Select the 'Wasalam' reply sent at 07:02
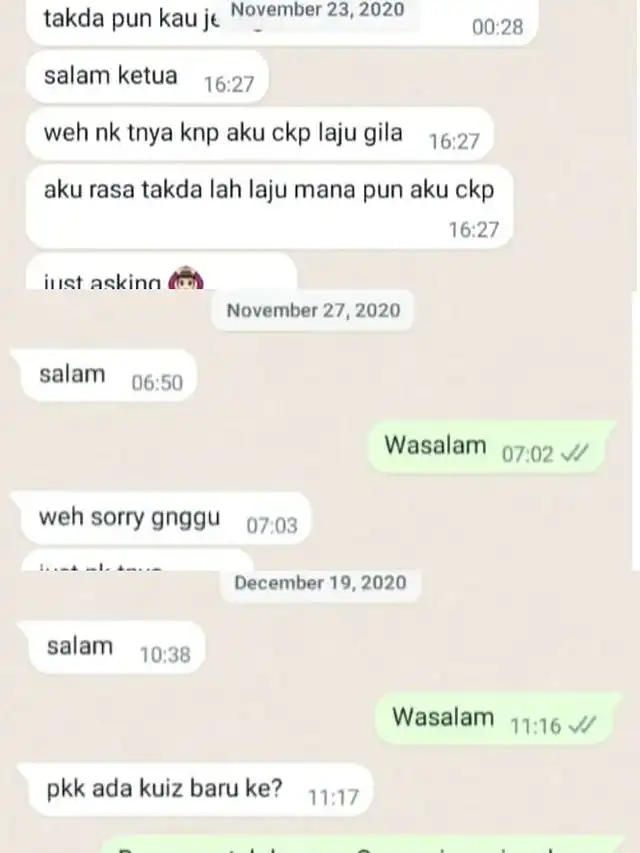This screenshot has height=853, width=640. click(x=490, y=446)
